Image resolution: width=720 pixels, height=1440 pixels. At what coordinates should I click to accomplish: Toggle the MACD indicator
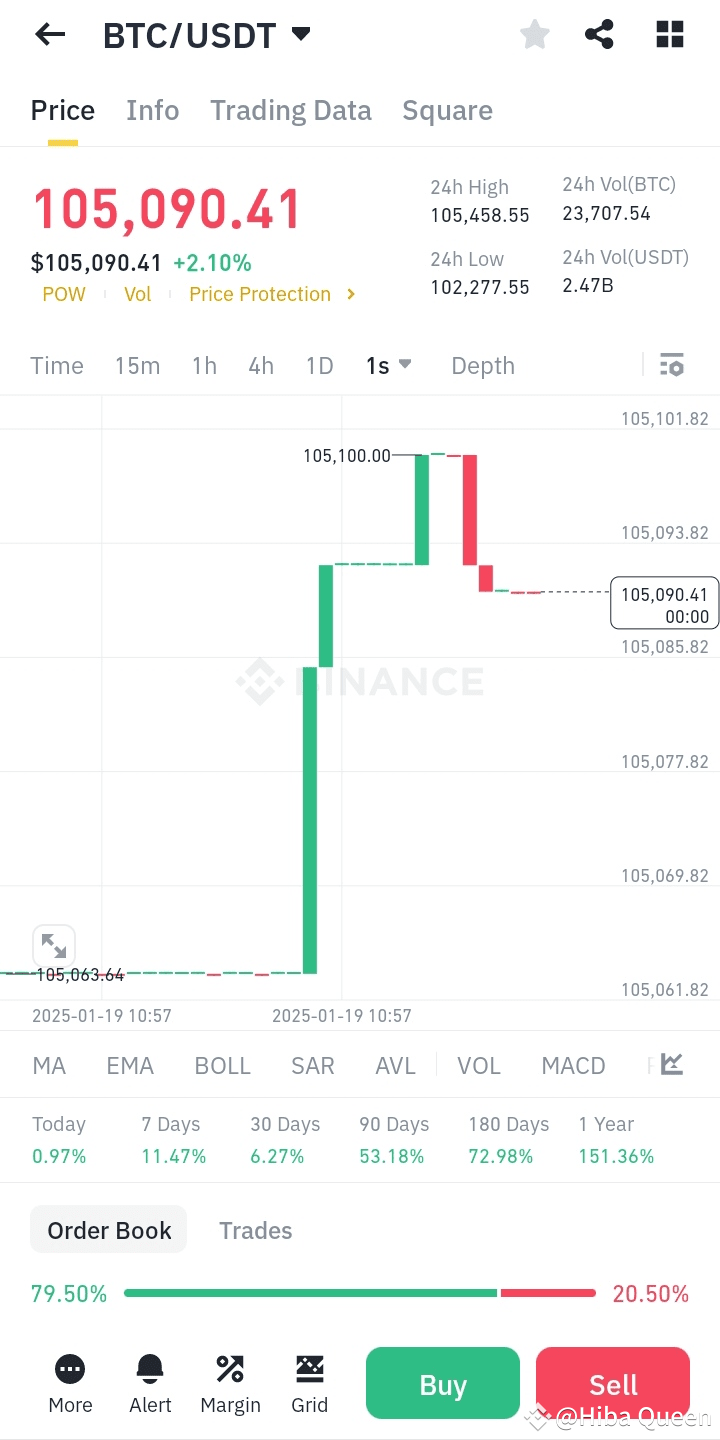tap(573, 1066)
